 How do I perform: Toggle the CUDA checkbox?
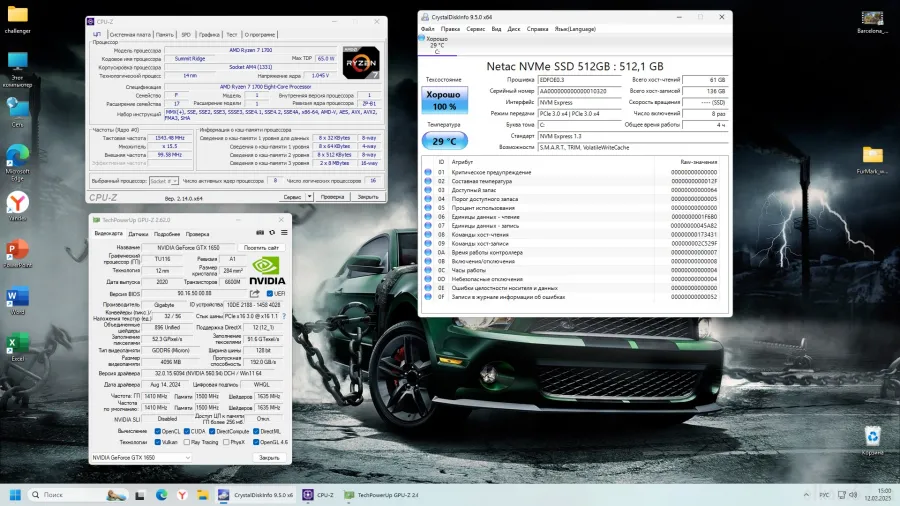coord(187,431)
